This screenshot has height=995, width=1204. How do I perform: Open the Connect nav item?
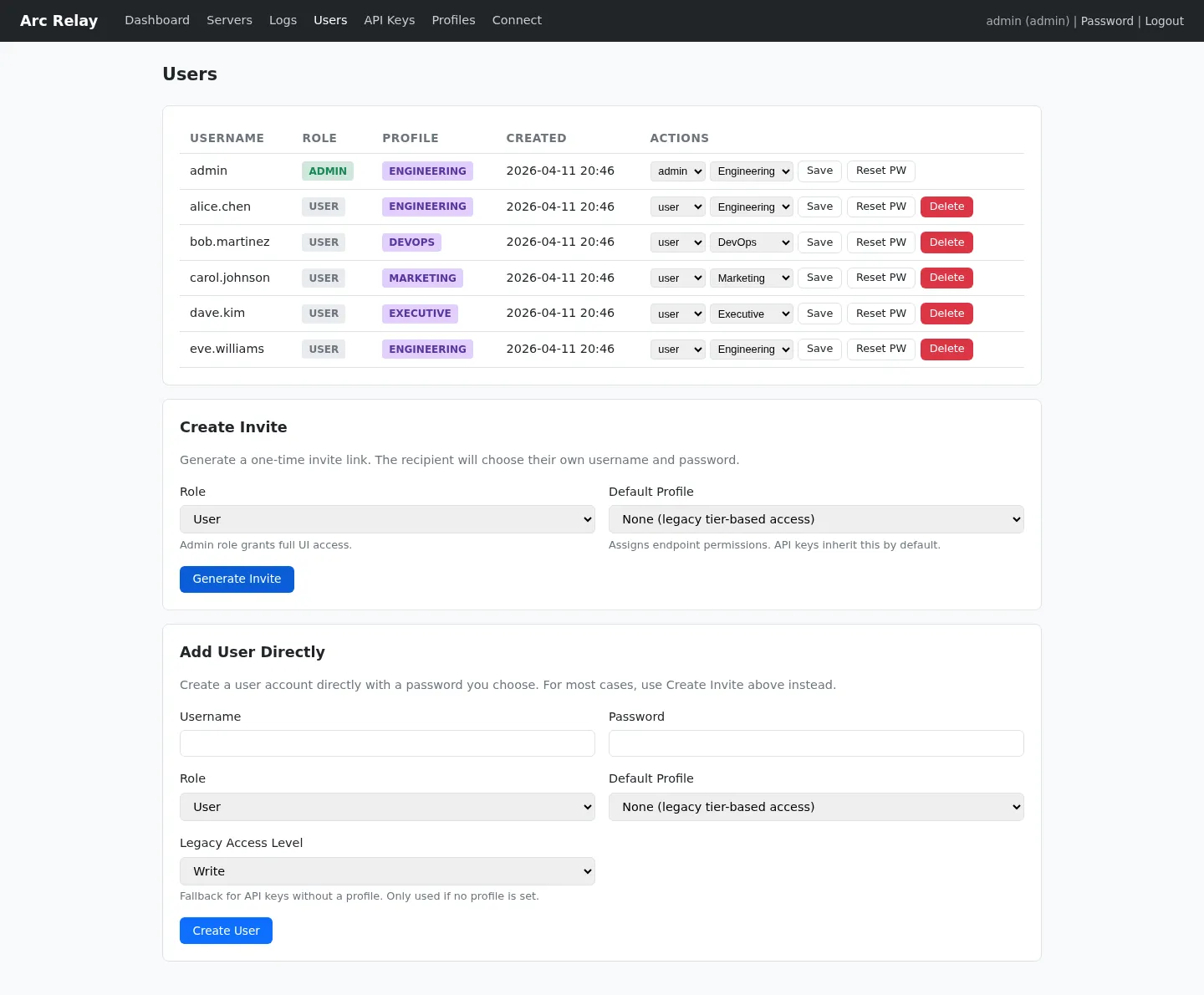pos(517,20)
